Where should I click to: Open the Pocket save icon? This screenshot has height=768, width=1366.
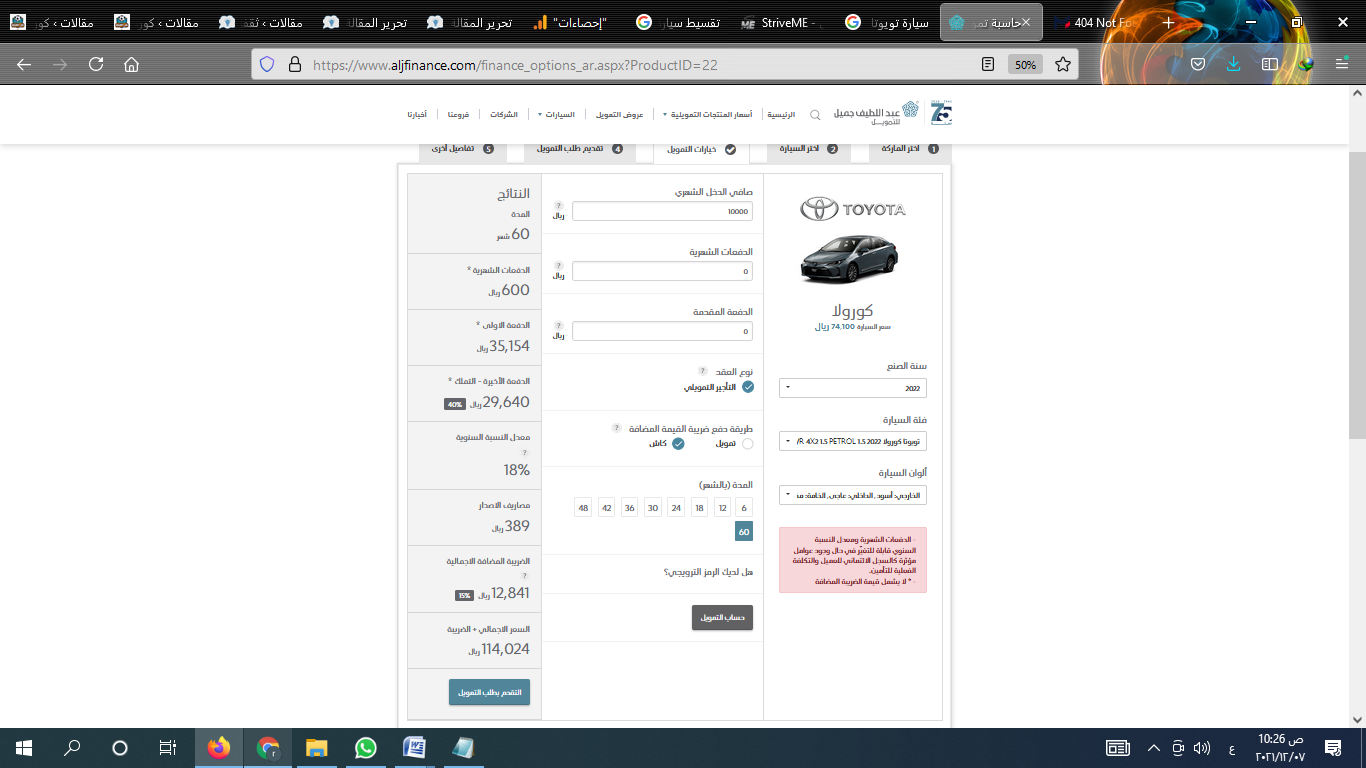click(1198, 64)
